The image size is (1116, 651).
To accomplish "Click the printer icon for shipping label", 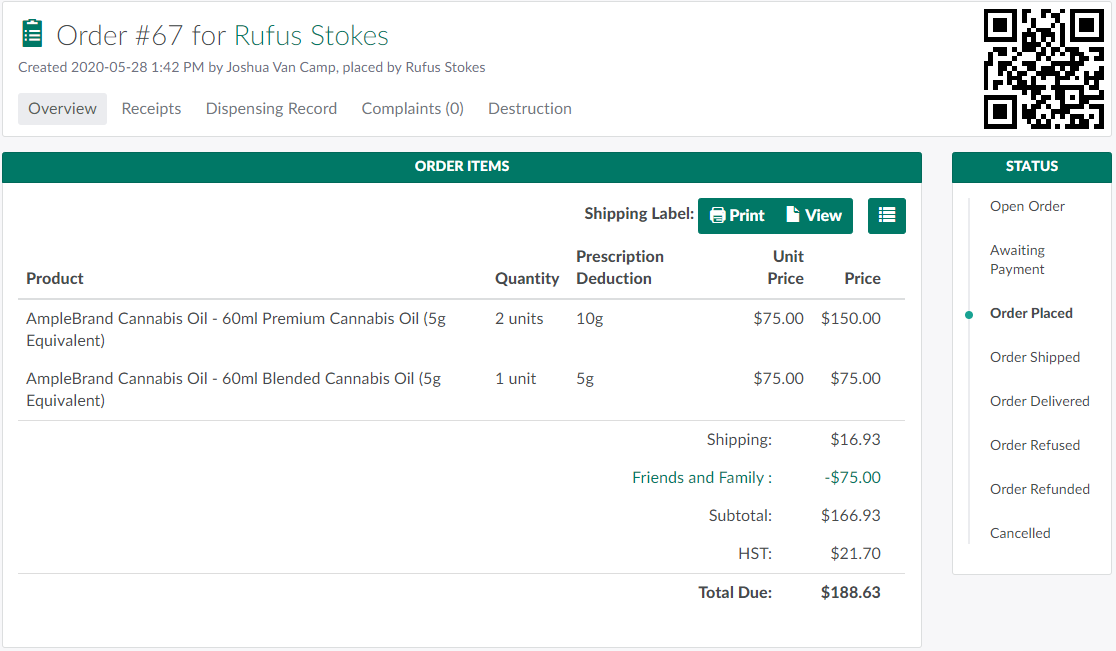I will pos(718,216).
